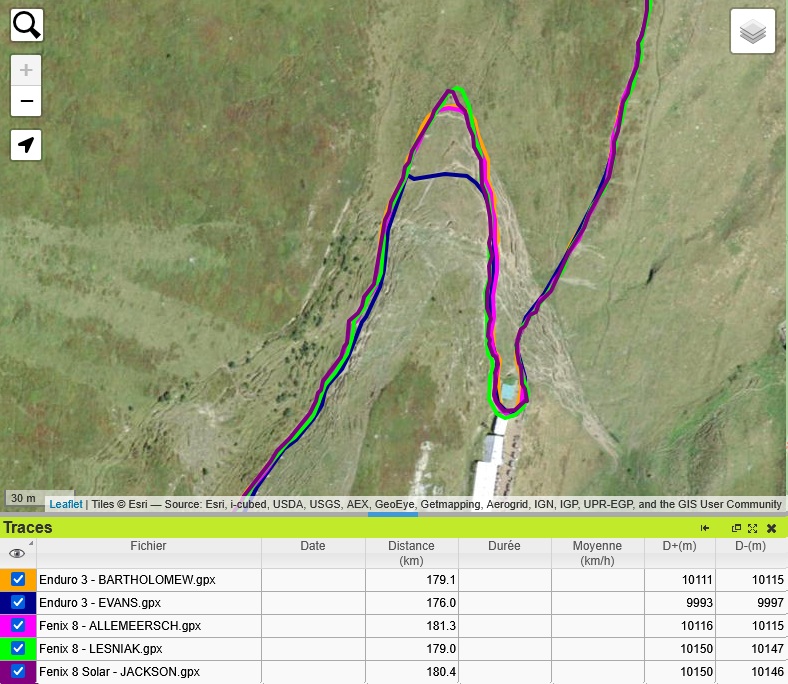Zoom out of the map
Image resolution: width=788 pixels, height=684 pixels.
(26, 101)
